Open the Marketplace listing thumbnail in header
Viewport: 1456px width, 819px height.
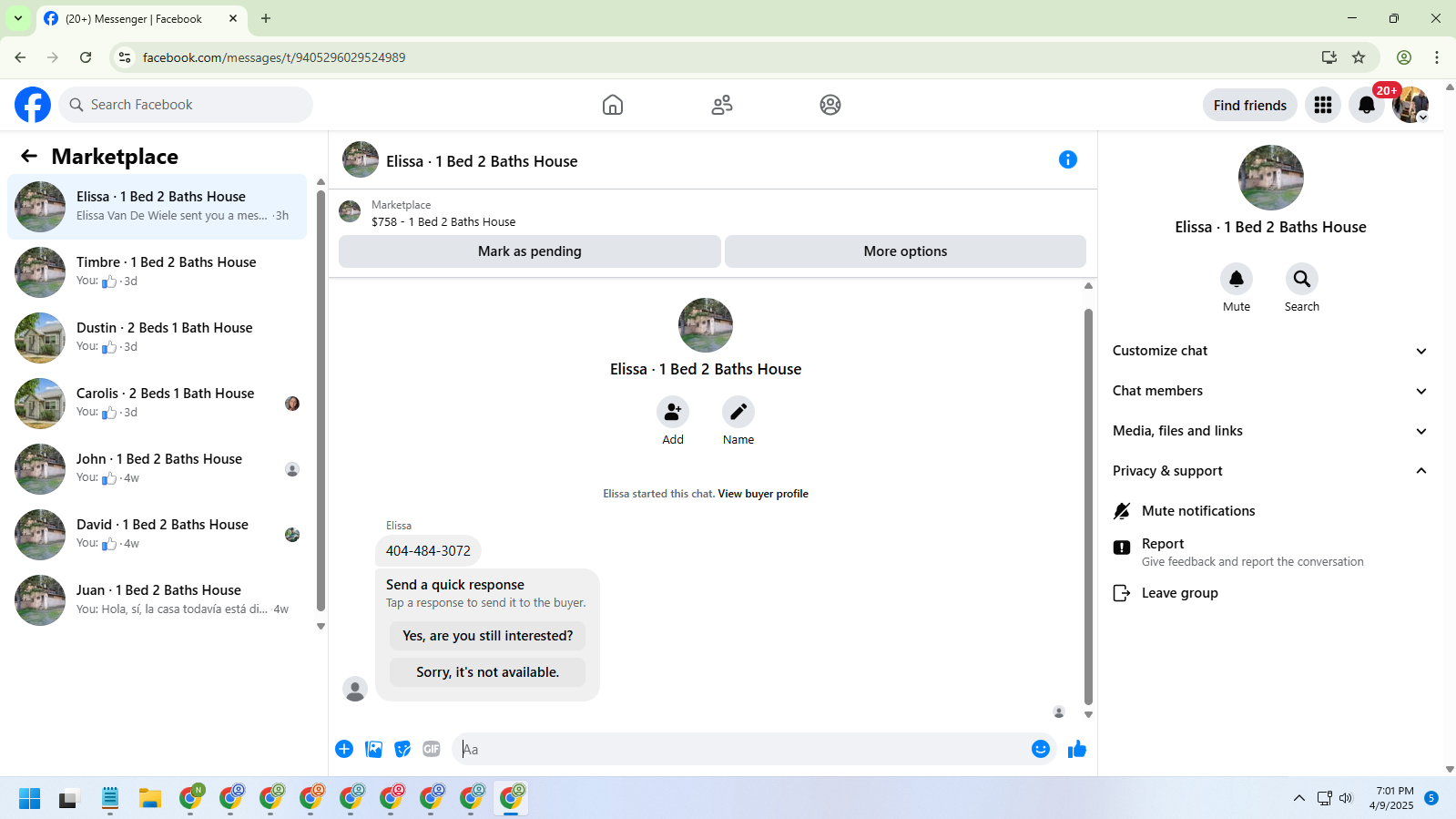(x=350, y=212)
